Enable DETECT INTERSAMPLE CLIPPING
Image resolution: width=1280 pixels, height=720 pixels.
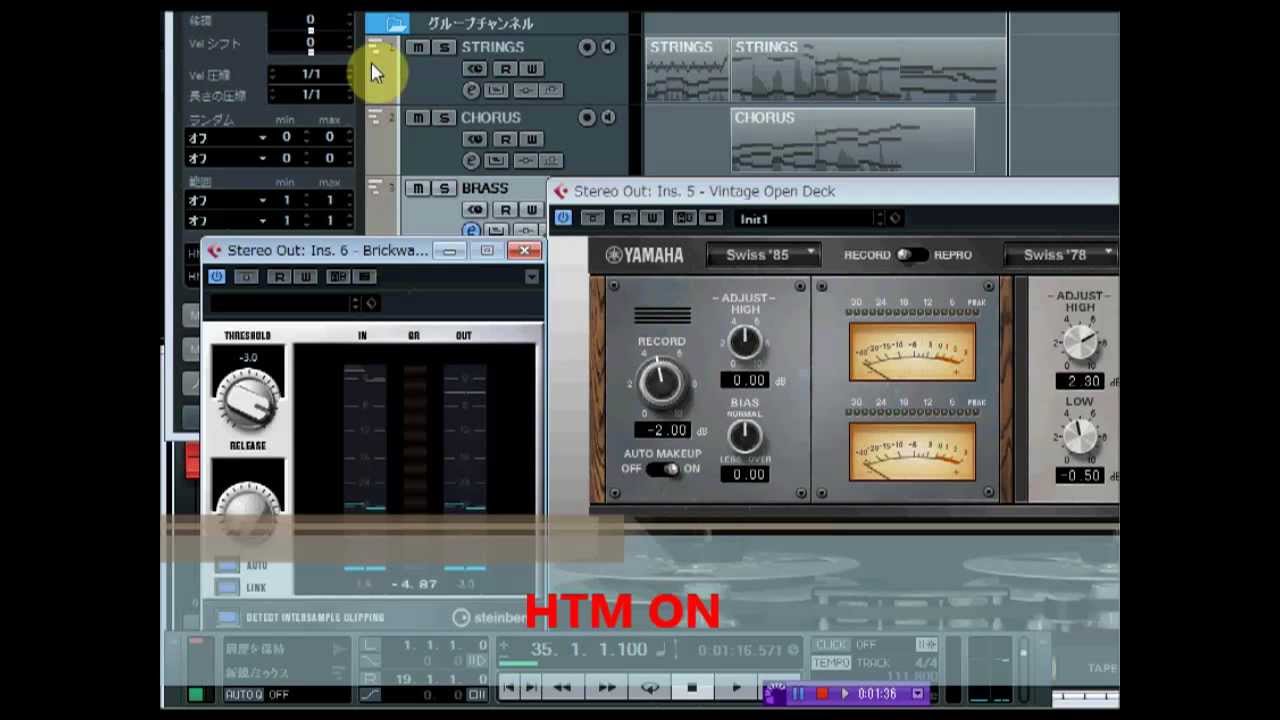228,617
